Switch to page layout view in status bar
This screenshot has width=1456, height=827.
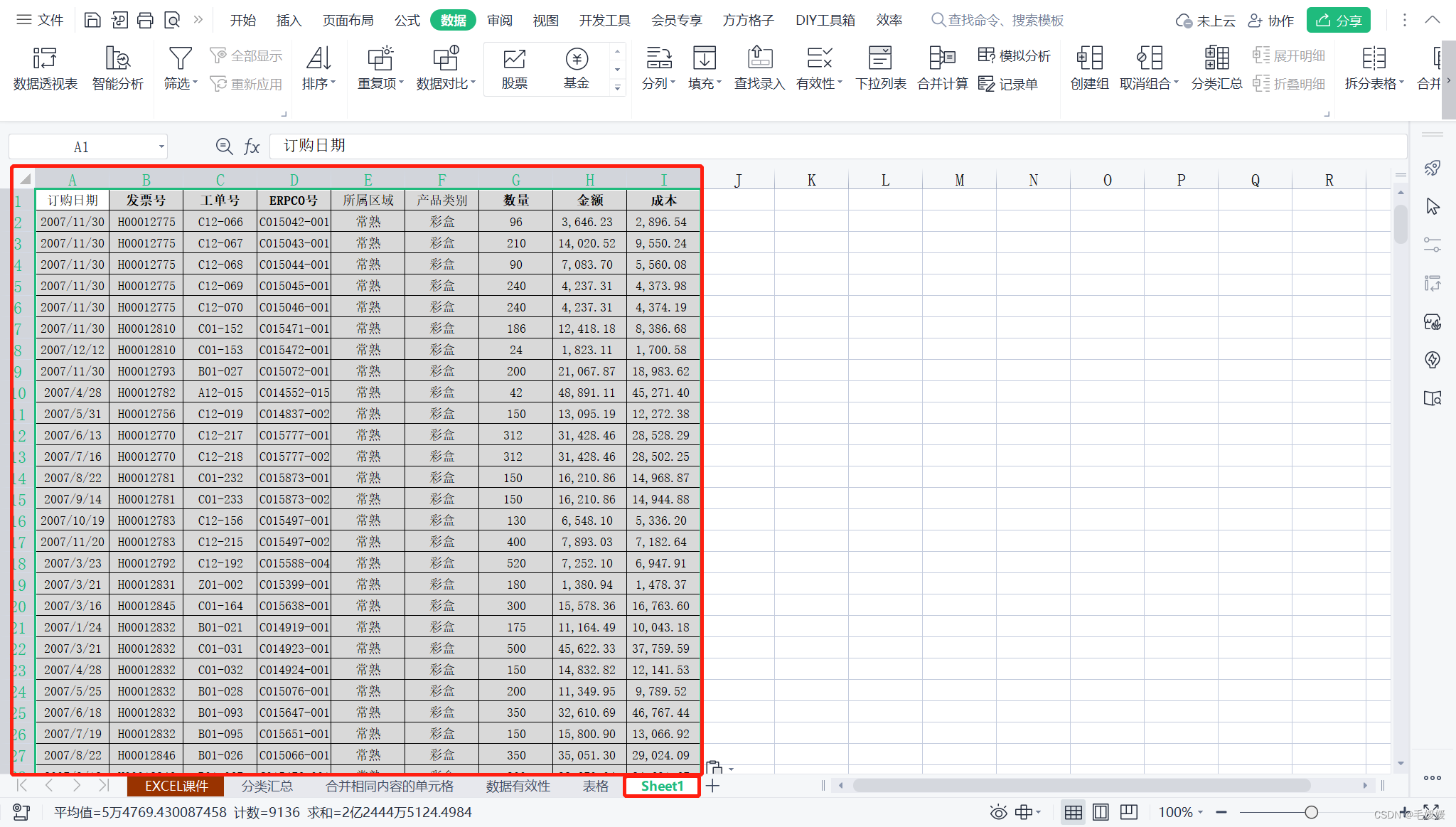coord(1101,812)
